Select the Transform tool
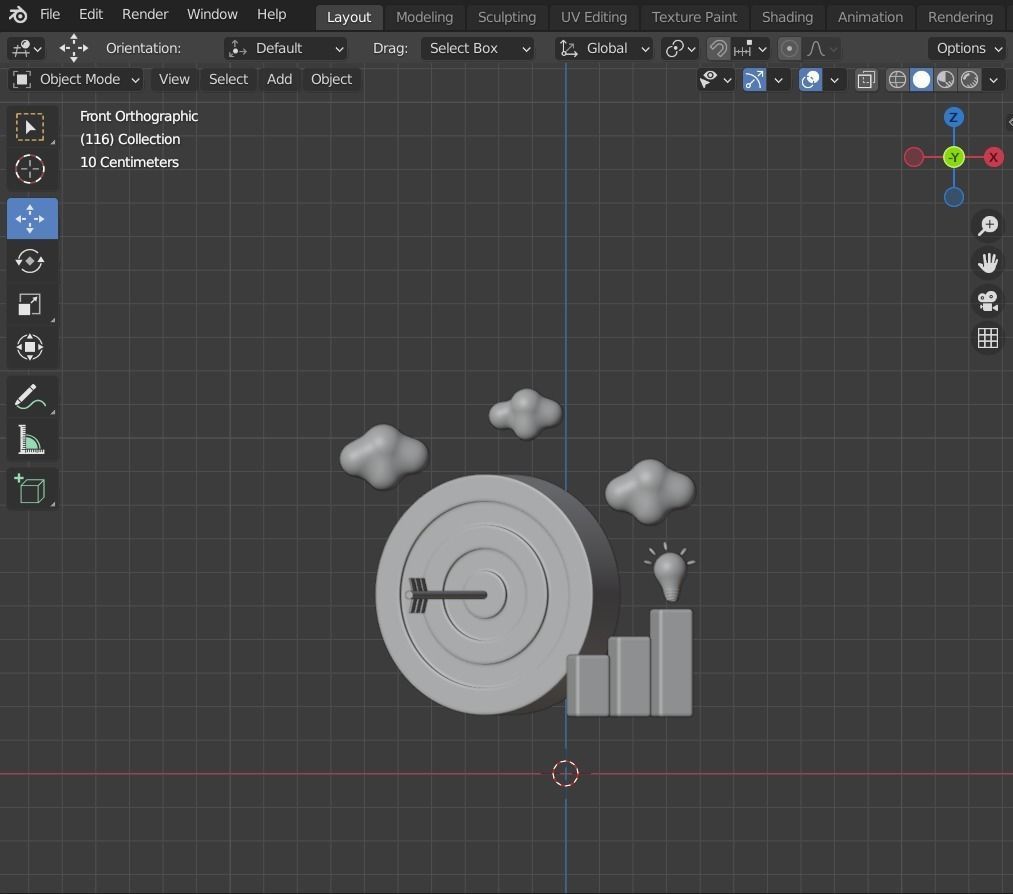The height and width of the screenshot is (894, 1013). pyautogui.click(x=30, y=347)
